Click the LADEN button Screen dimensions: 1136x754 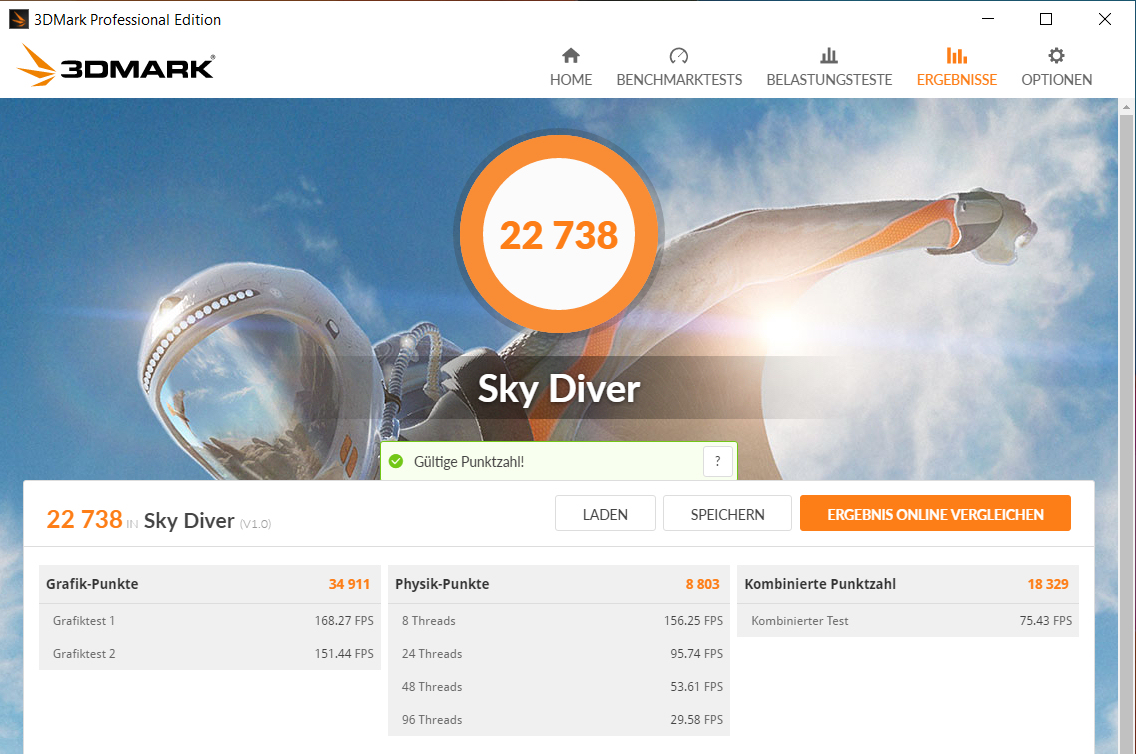point(605,514)
